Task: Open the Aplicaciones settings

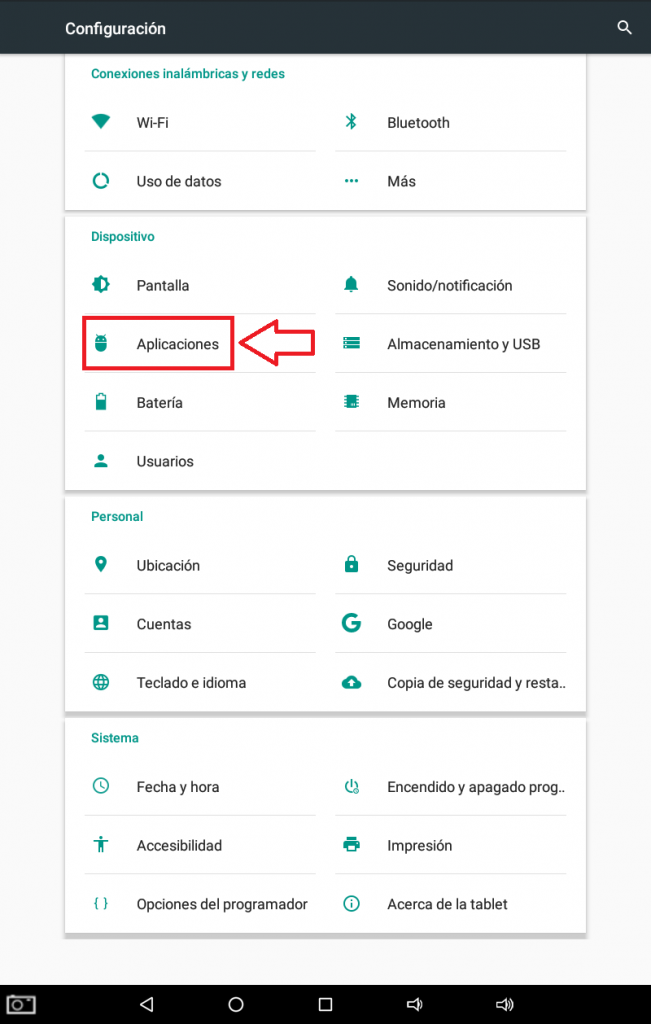Action: 177,344
